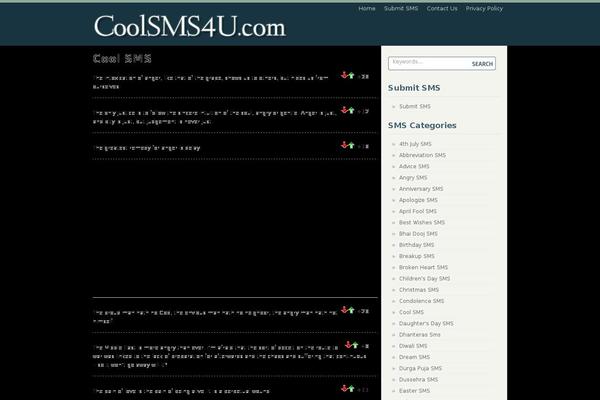The image size is (600, 400).
Task: Open the Dhanteras Sms category
Action: click(419, 335)
